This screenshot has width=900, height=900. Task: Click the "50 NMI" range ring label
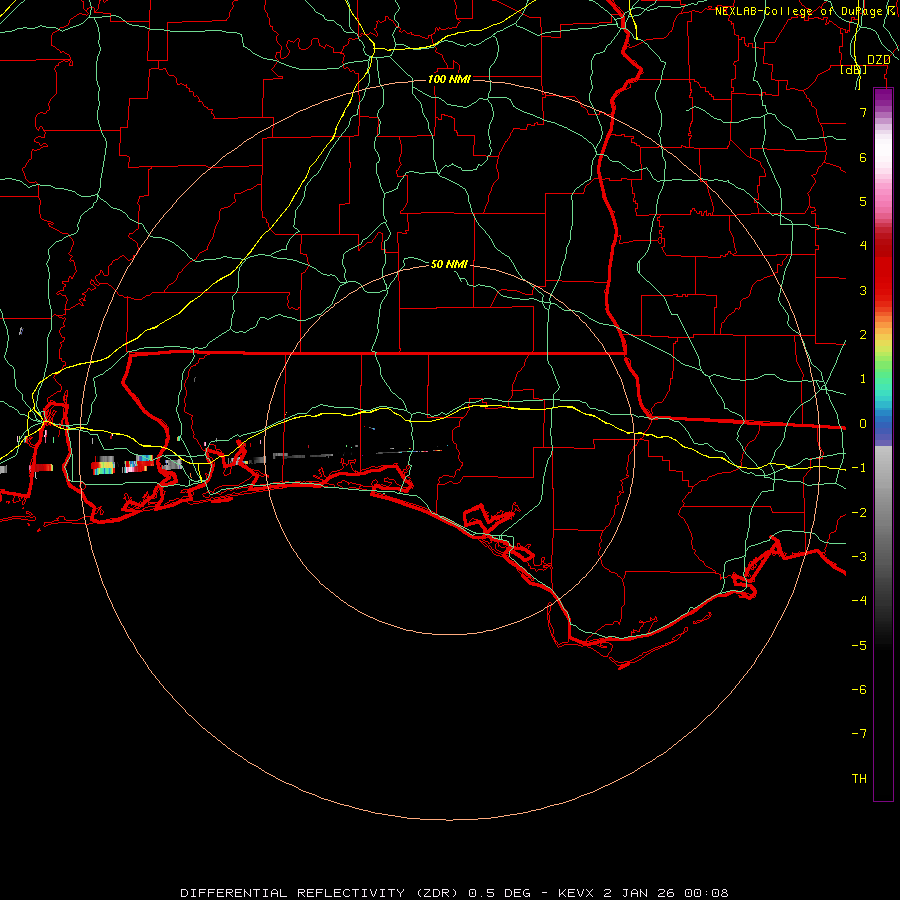point(449,264)
